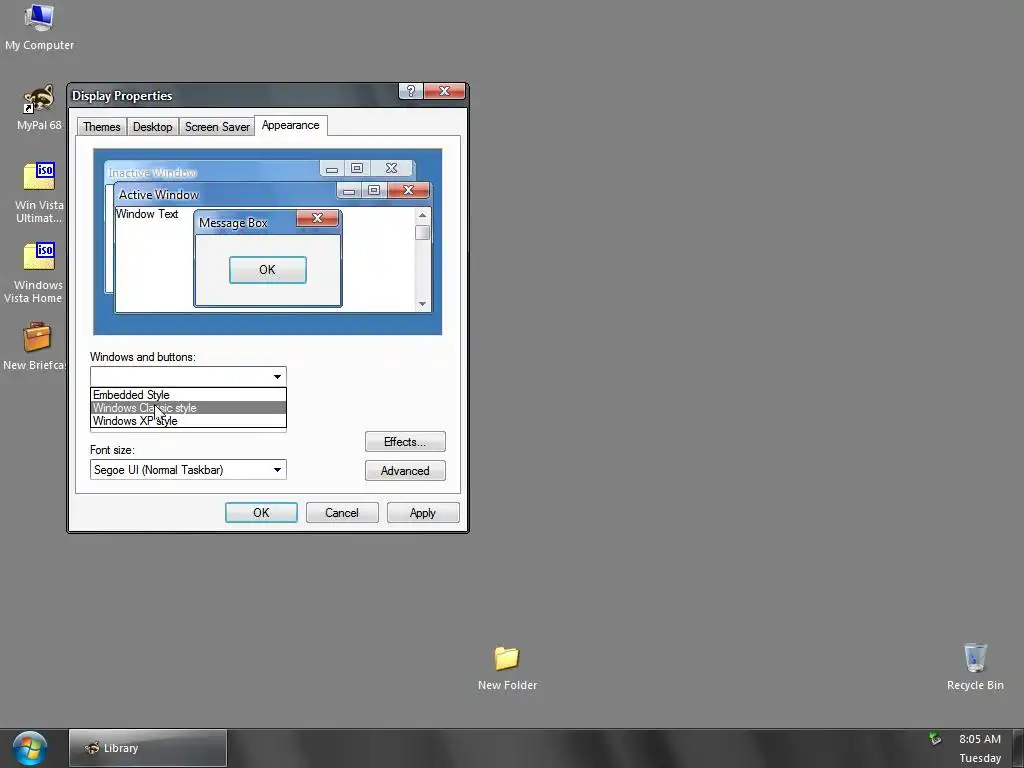Image resolution: width=1024 pixels, height=768 pixels.
Task: Switch to the Themes tab
Action: pyautogui.click(x=101, y=127)
